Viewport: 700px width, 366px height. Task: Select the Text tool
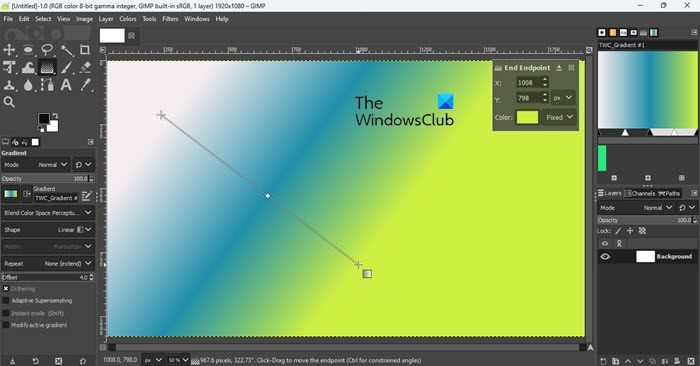coord(66,85)
